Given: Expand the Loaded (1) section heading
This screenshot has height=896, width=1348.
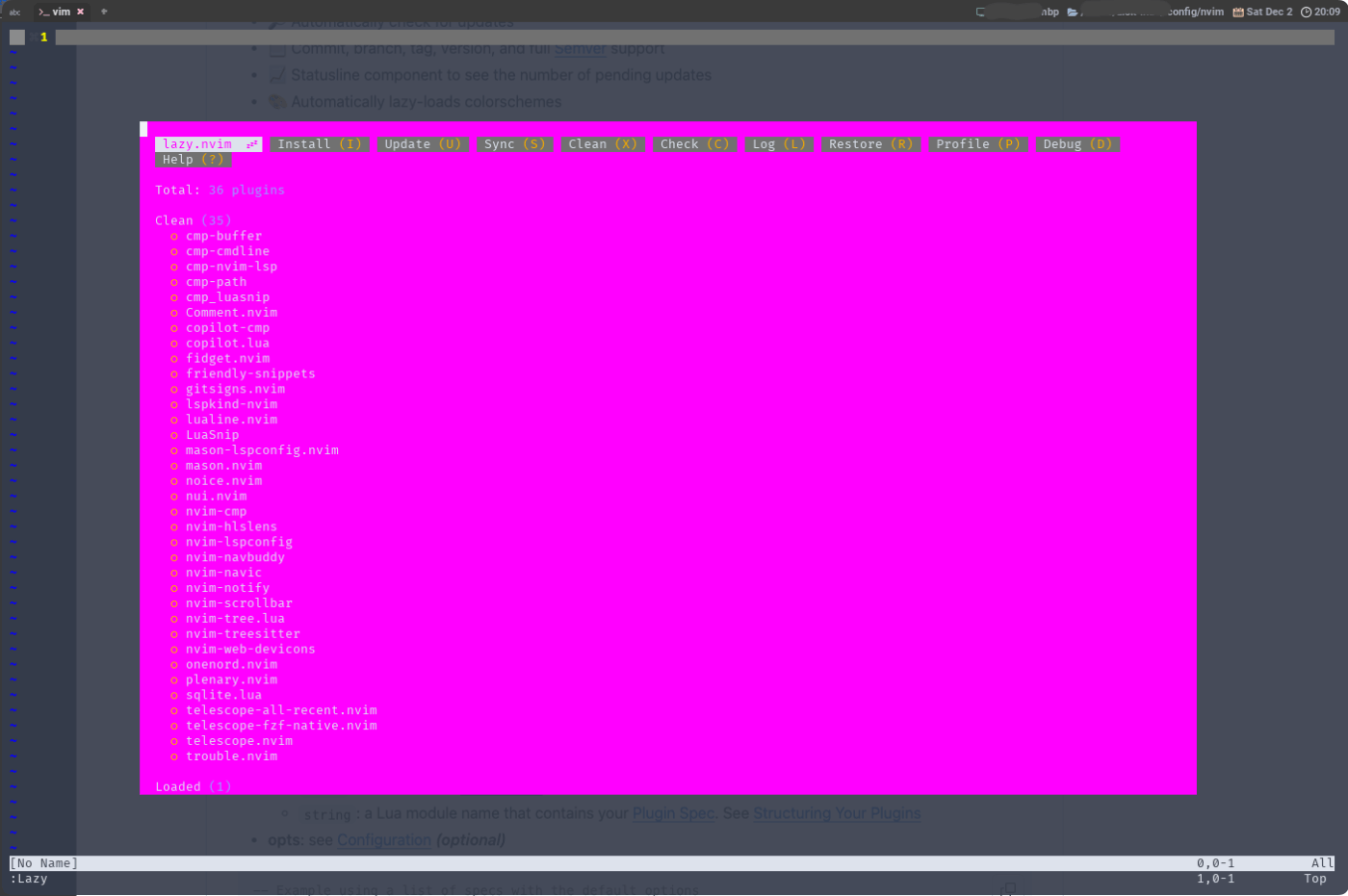Looking at the screenshot, I should point(193,787).
